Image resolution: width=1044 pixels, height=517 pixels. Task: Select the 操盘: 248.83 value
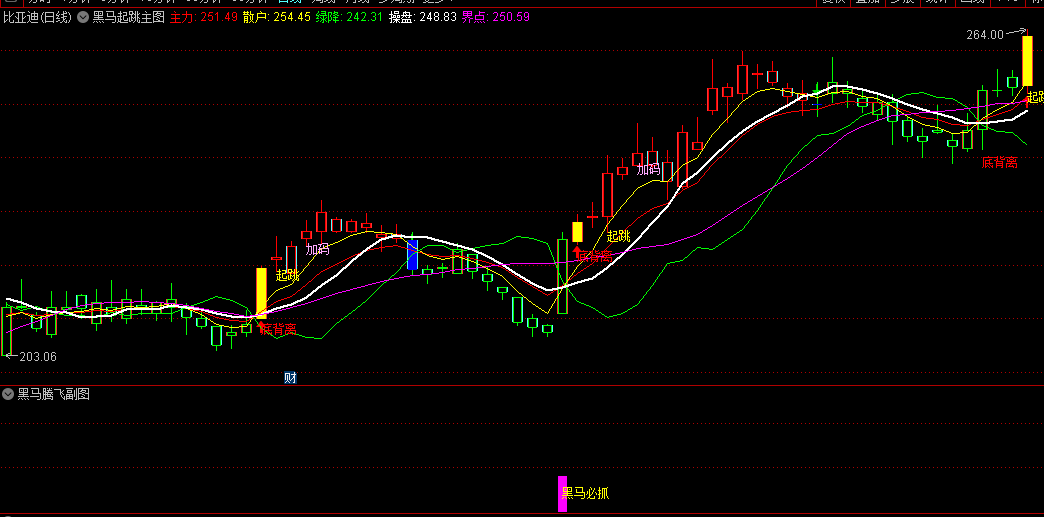pyautogui.click(x=423, y=17)
